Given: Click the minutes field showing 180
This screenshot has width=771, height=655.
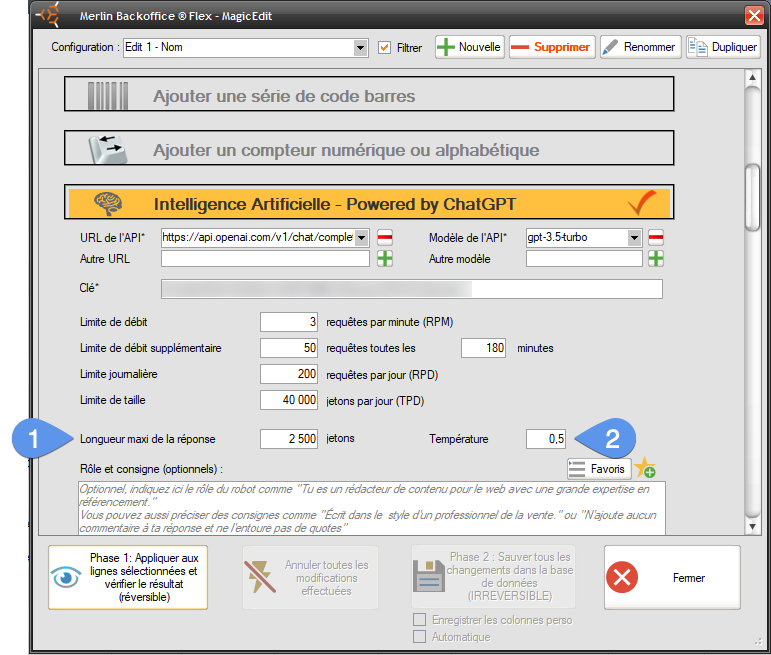Looking at the screenshot, I should coord(483,348).
